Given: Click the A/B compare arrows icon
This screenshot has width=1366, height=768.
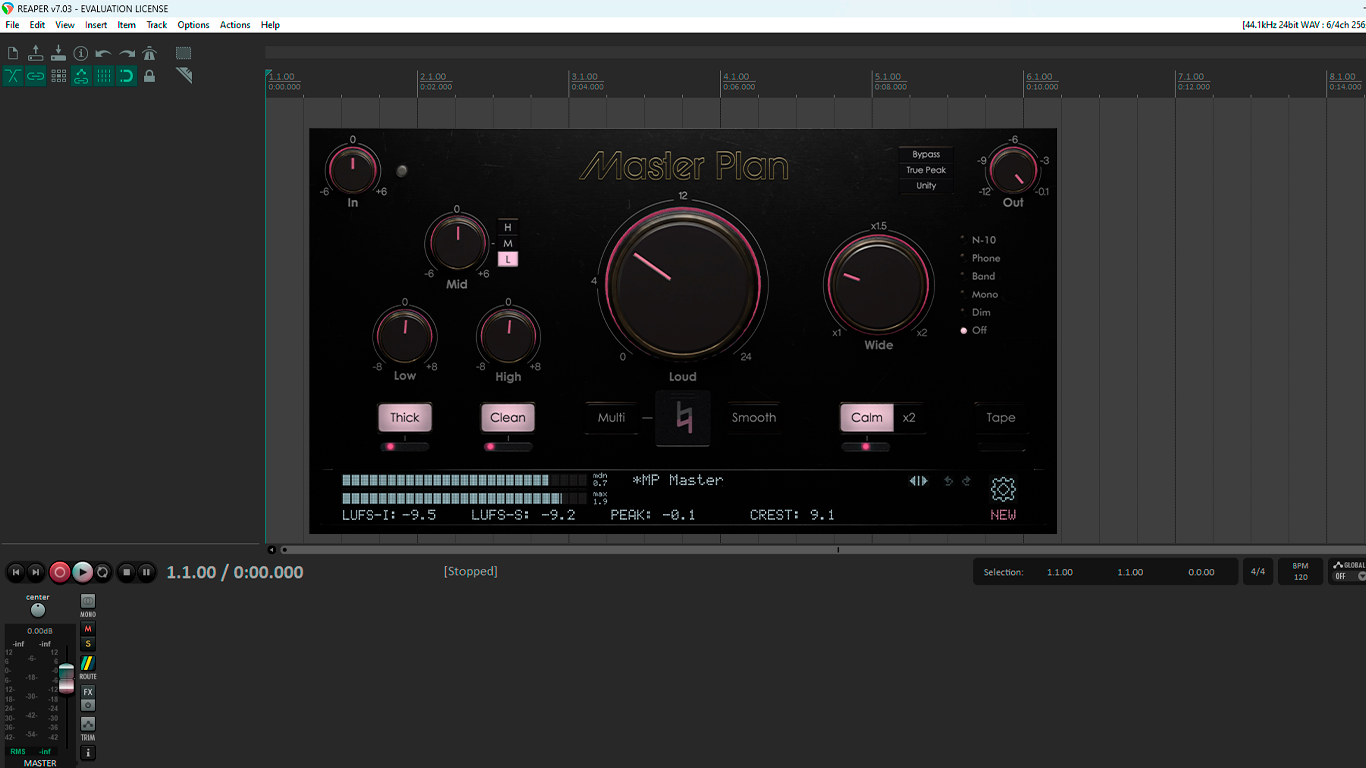Looking at the screenshot, I should [x=918, y=481].
